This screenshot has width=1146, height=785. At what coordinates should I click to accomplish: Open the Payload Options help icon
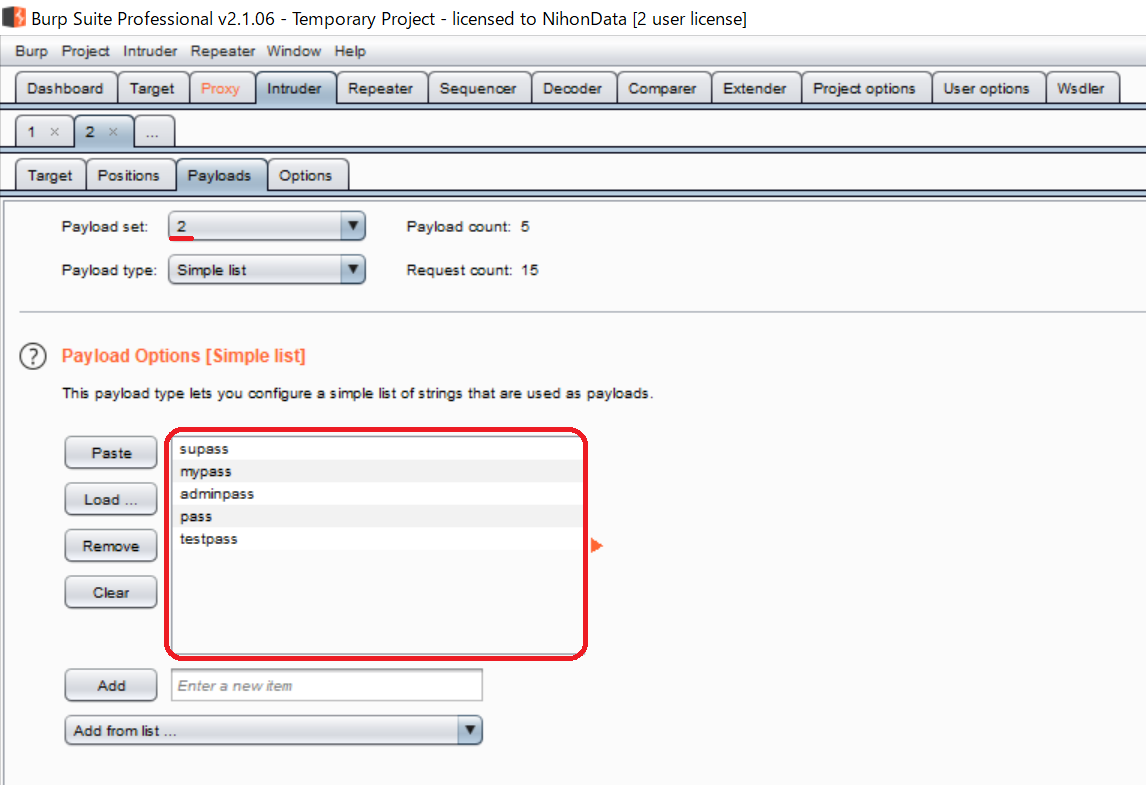point(33,357)
